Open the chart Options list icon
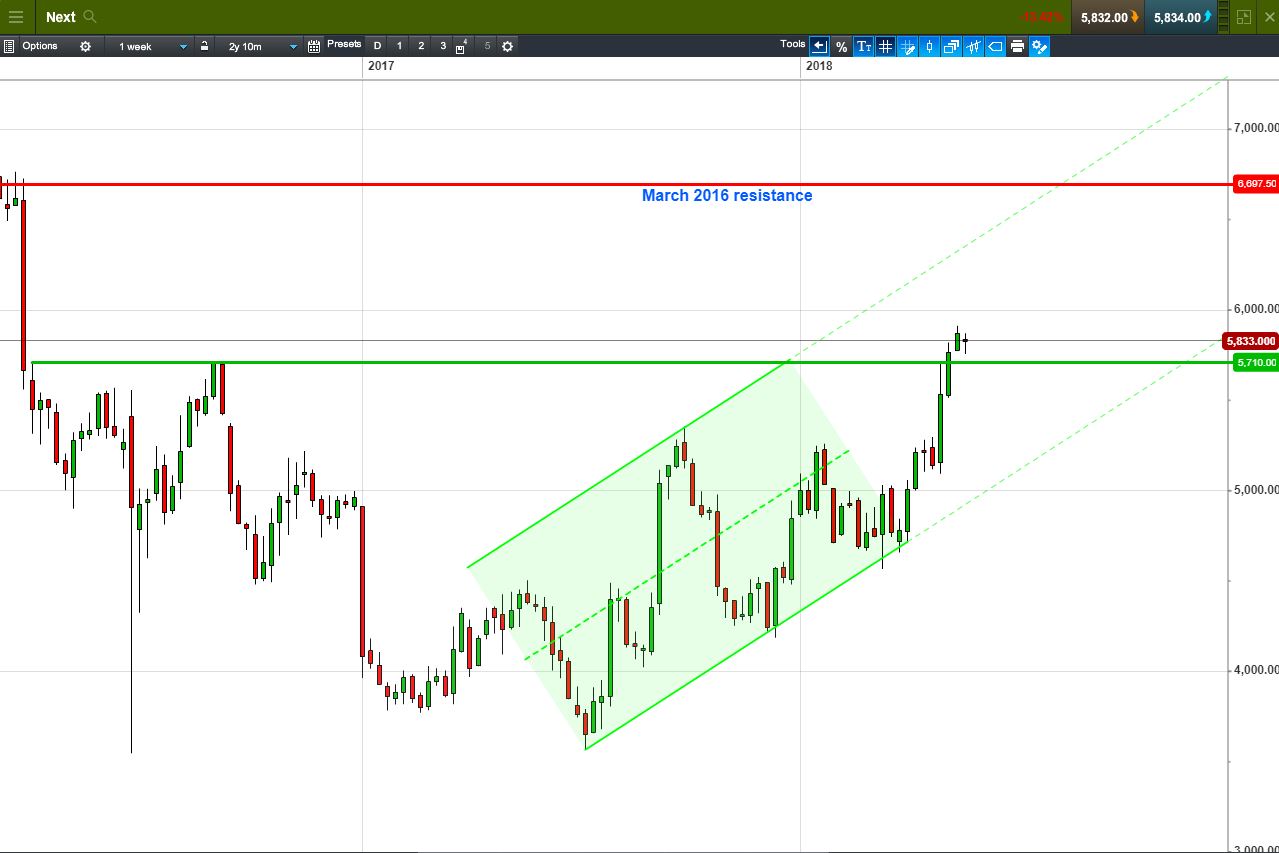 click(9, 46)
